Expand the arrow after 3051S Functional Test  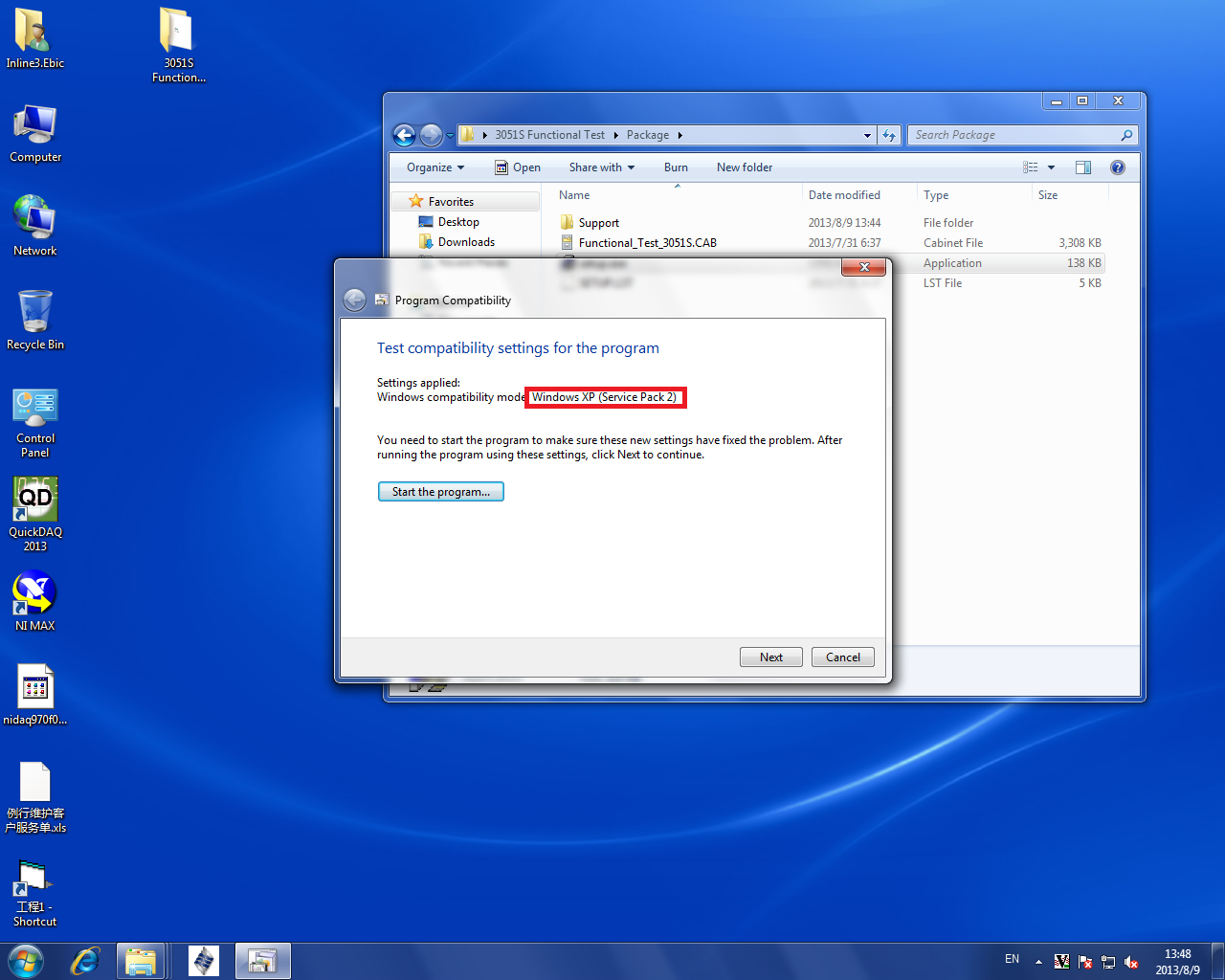point(615,135)
